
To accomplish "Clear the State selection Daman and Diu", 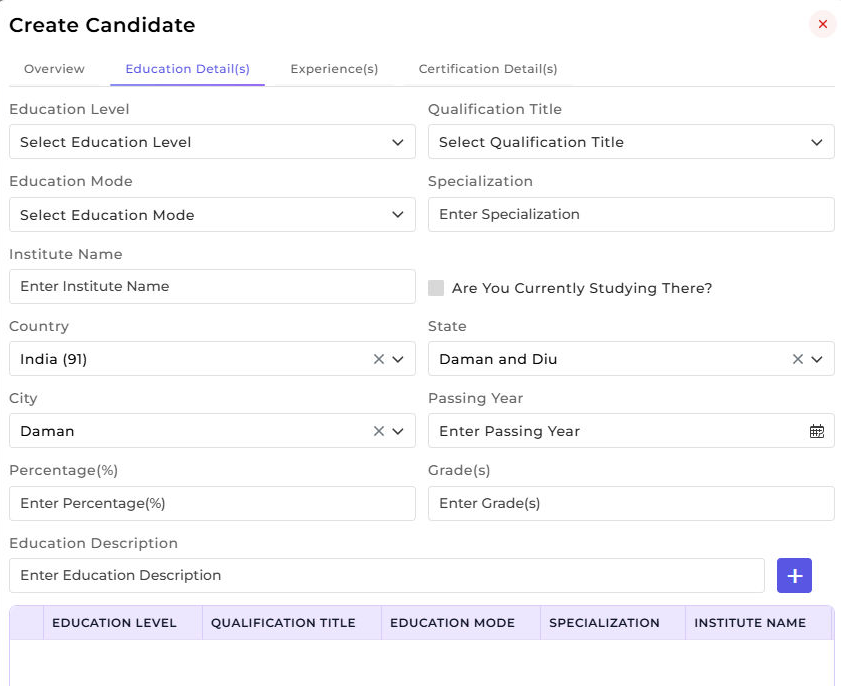I will pos(798,359).
